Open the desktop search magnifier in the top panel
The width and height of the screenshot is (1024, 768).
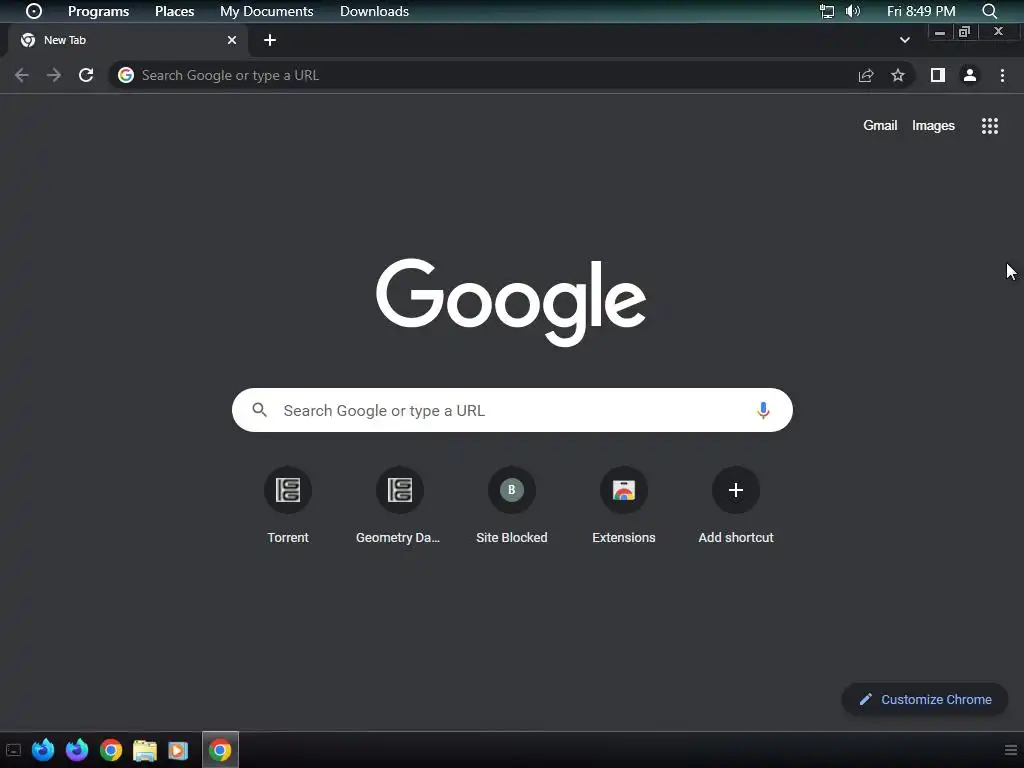990,11
